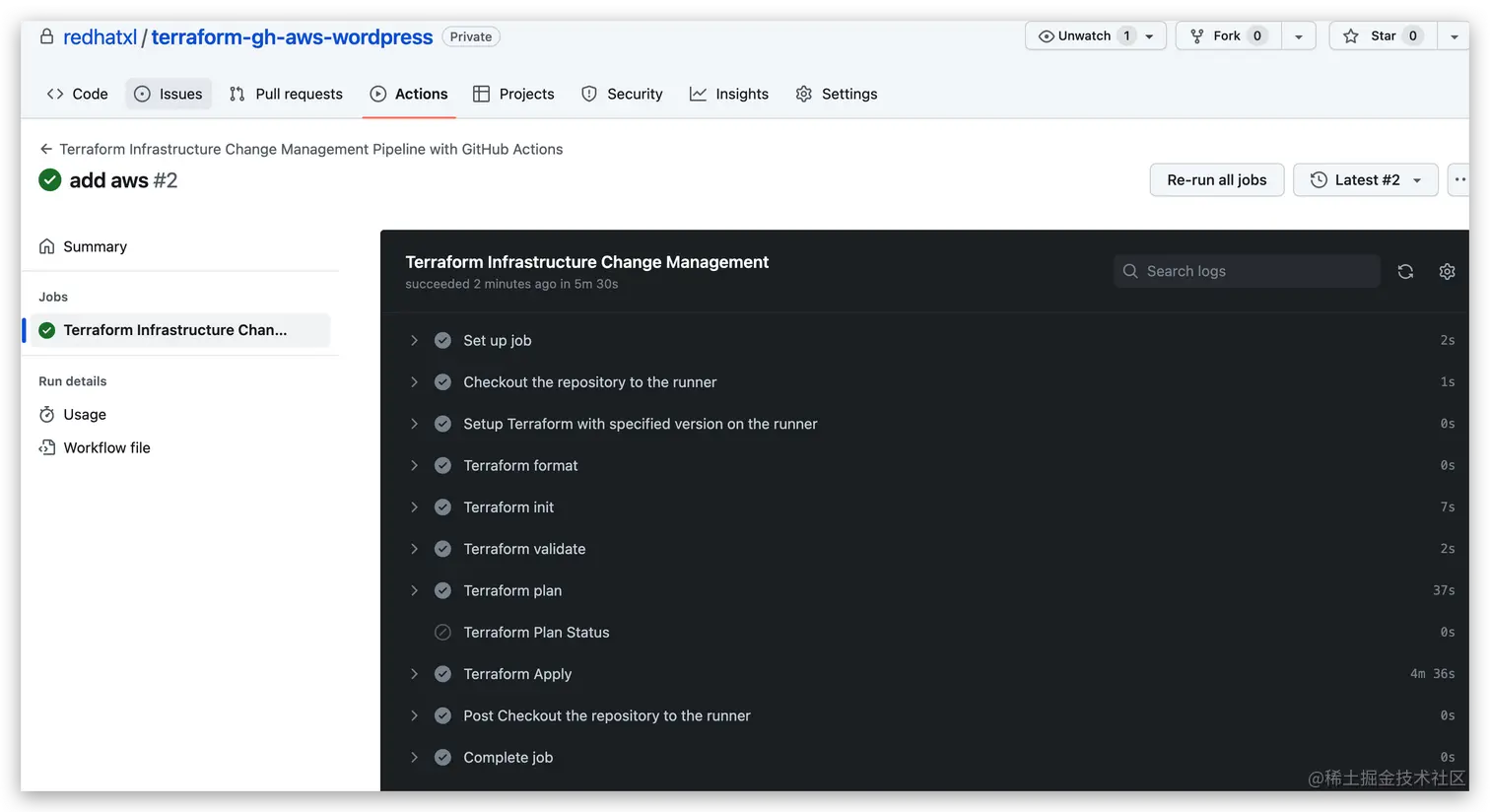Click the 4m 36s duration of Terraform Apply
The width and height of the screenshot is (1490, 812).
1432,674
